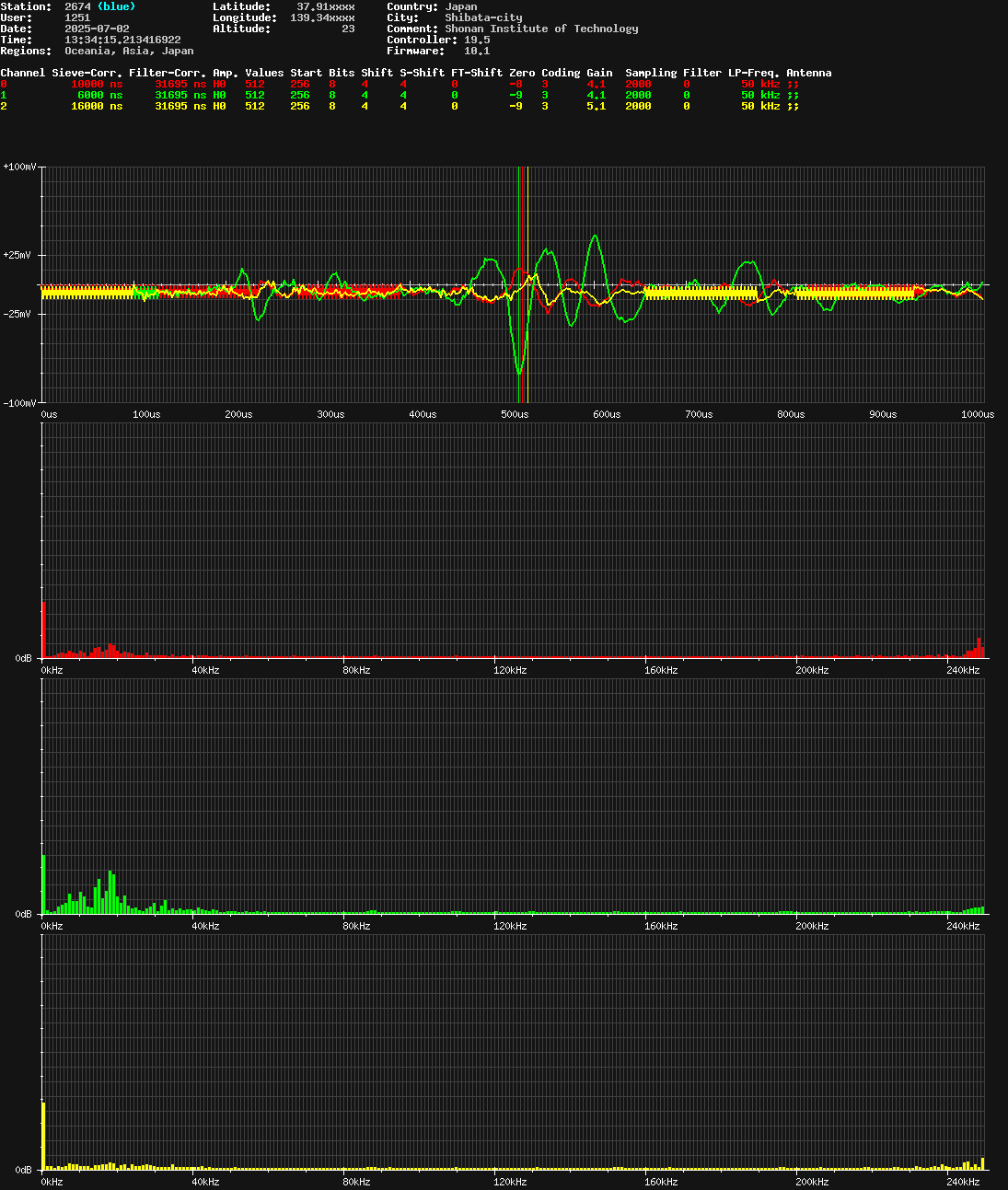Click the "Gain" column header

pyautogui.click(x=599, y=73)
